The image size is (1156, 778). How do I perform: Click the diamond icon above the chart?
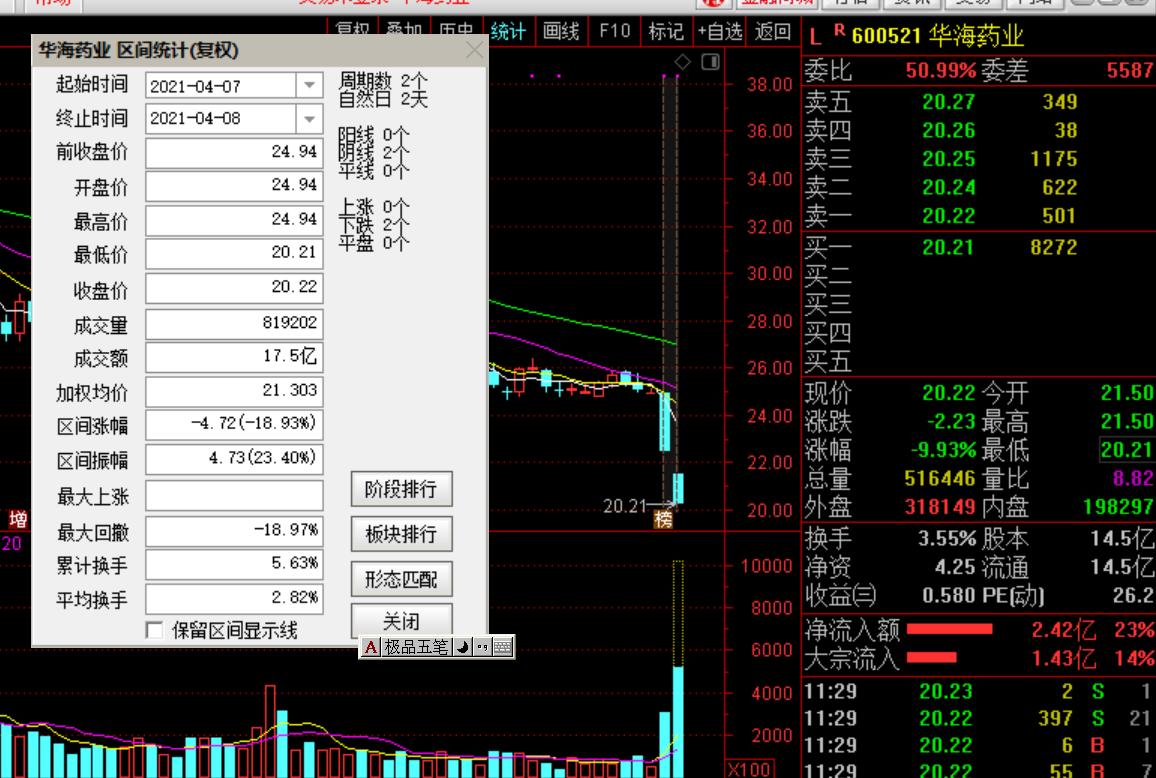(683, 63)
